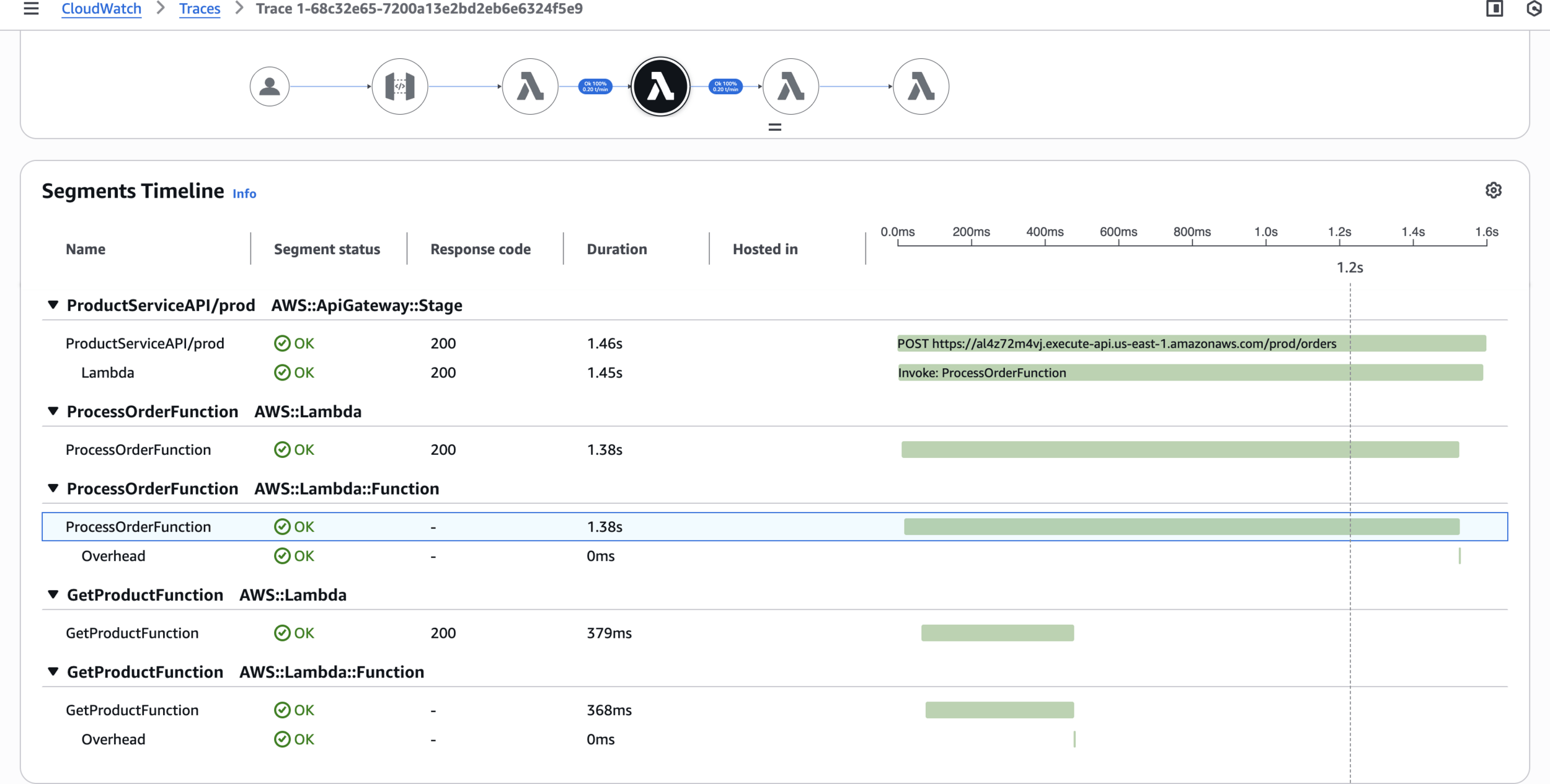Collapse GetProductFunction AWS::Lambda group
Image resolution: width=1550 pixels, height=784 pixels.
[53, 595]
